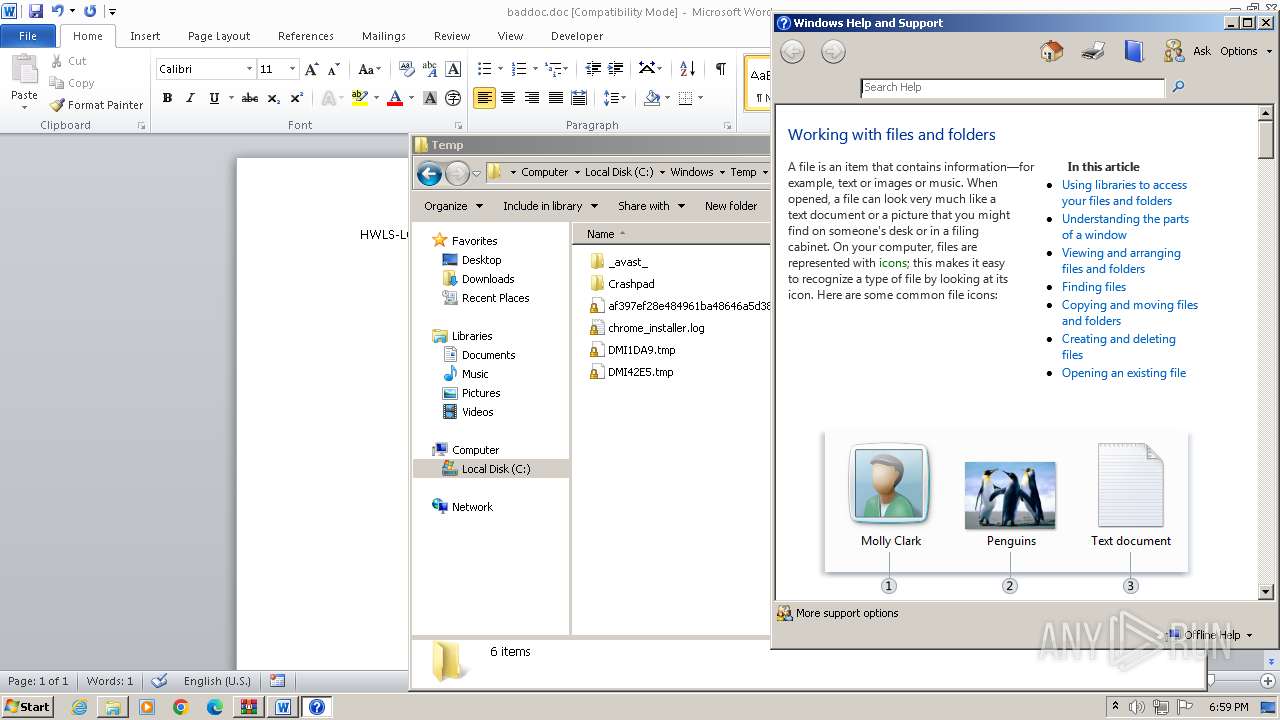The width and height of the screenshot is (1280, 720).
Task: Toggle superscript formatting
Action: (296, 98)
